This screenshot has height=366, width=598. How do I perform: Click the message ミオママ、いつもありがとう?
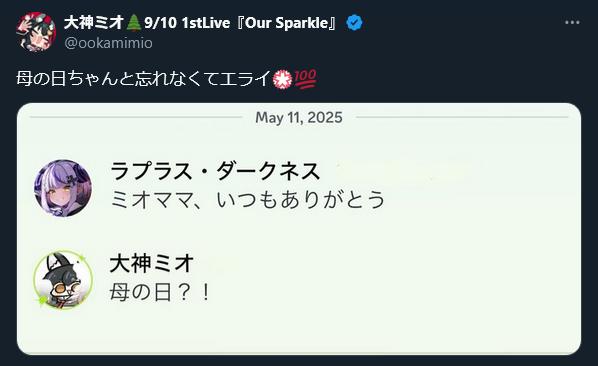pos(248,200)
